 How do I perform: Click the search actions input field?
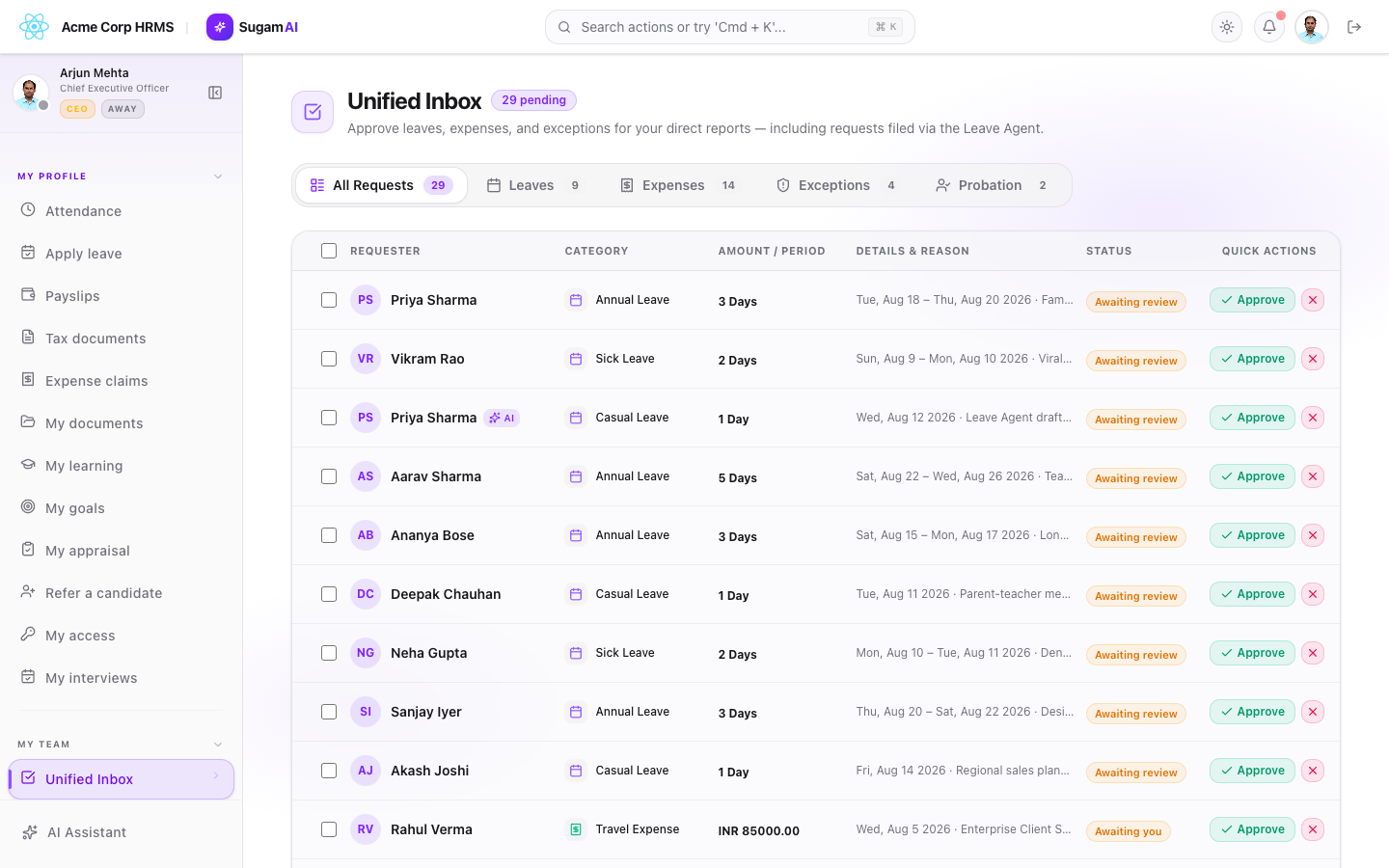click(x=729, y=27)
